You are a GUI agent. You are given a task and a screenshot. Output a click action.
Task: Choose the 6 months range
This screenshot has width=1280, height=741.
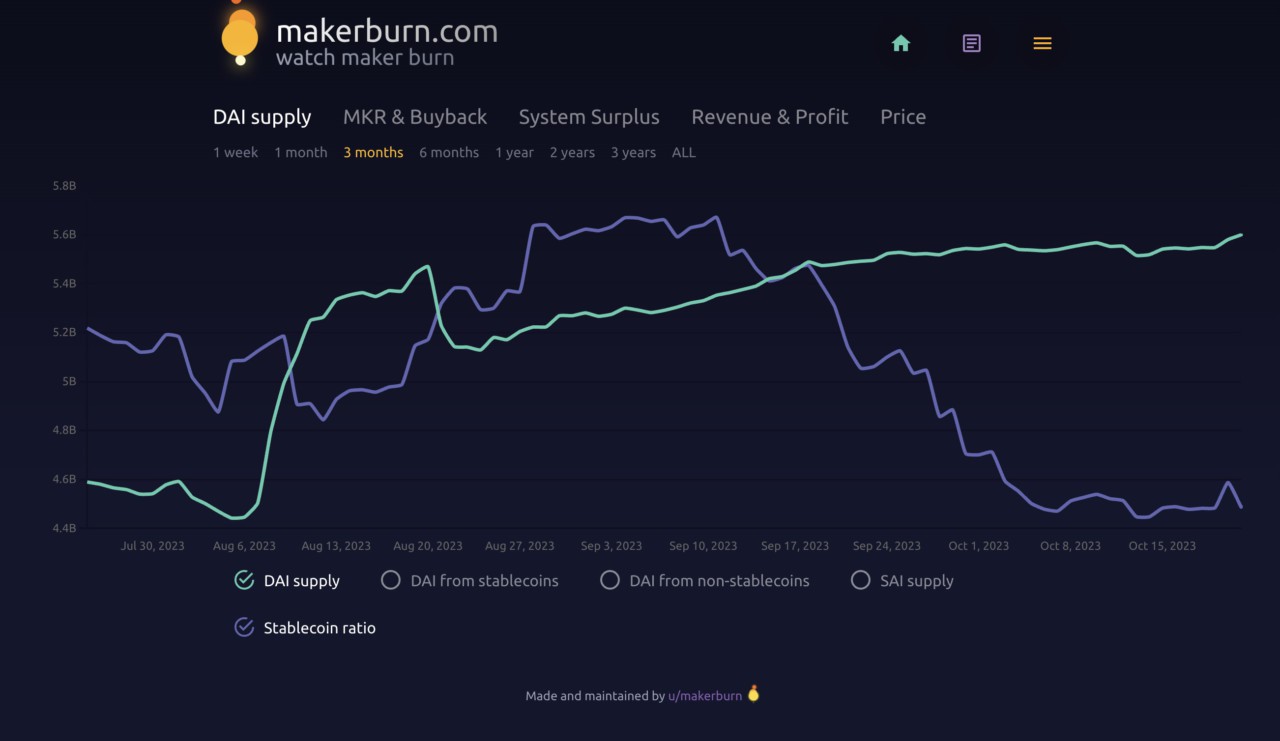point(448,152)
